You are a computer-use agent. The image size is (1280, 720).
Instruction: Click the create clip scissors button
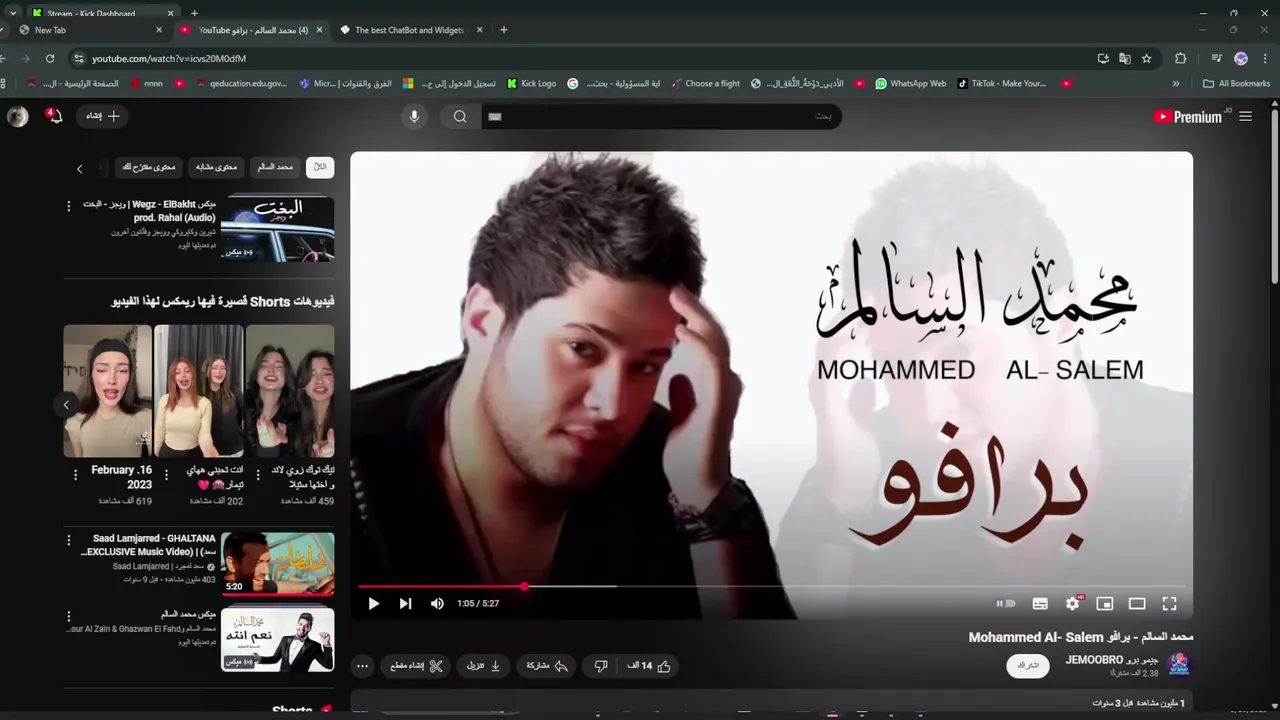tap(416, 666)
